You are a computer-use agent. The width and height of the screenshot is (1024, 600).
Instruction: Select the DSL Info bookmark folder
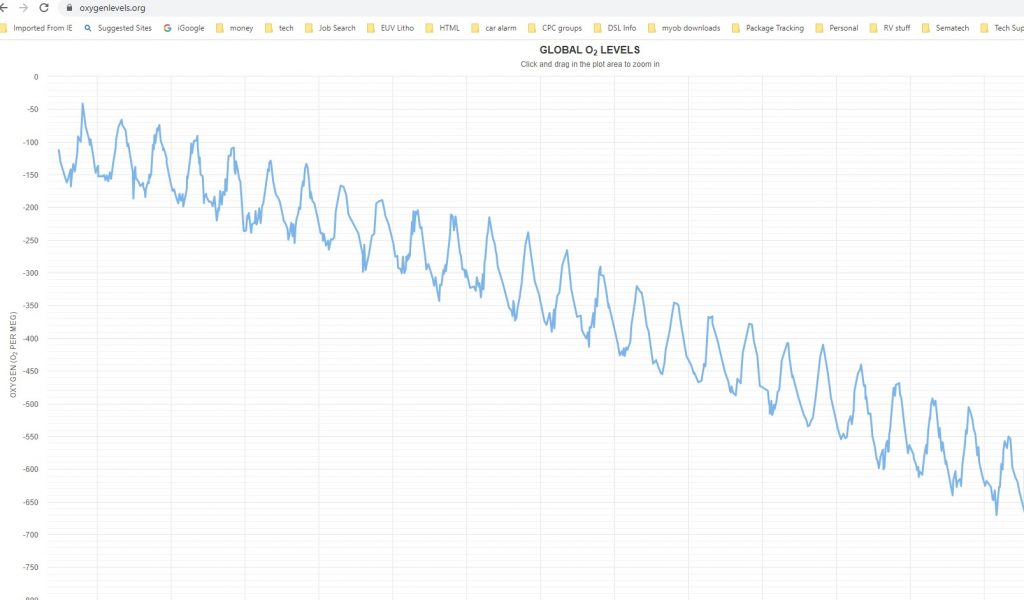tap(615, 28)
